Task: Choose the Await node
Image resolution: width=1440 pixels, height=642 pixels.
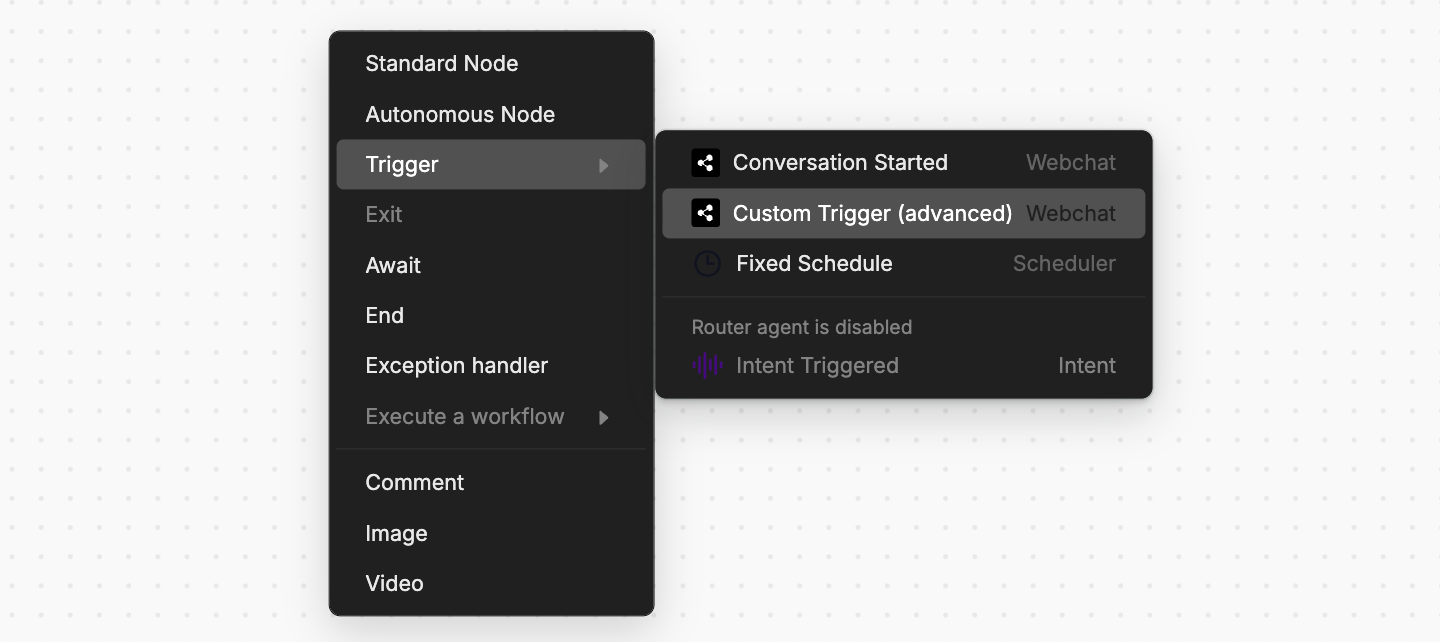Action: [491, 265]
